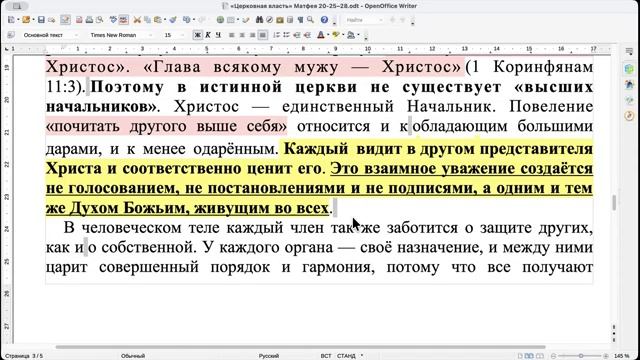
Task: Open the Undo history dropdown arrow
Action: [x=193, y=20]
